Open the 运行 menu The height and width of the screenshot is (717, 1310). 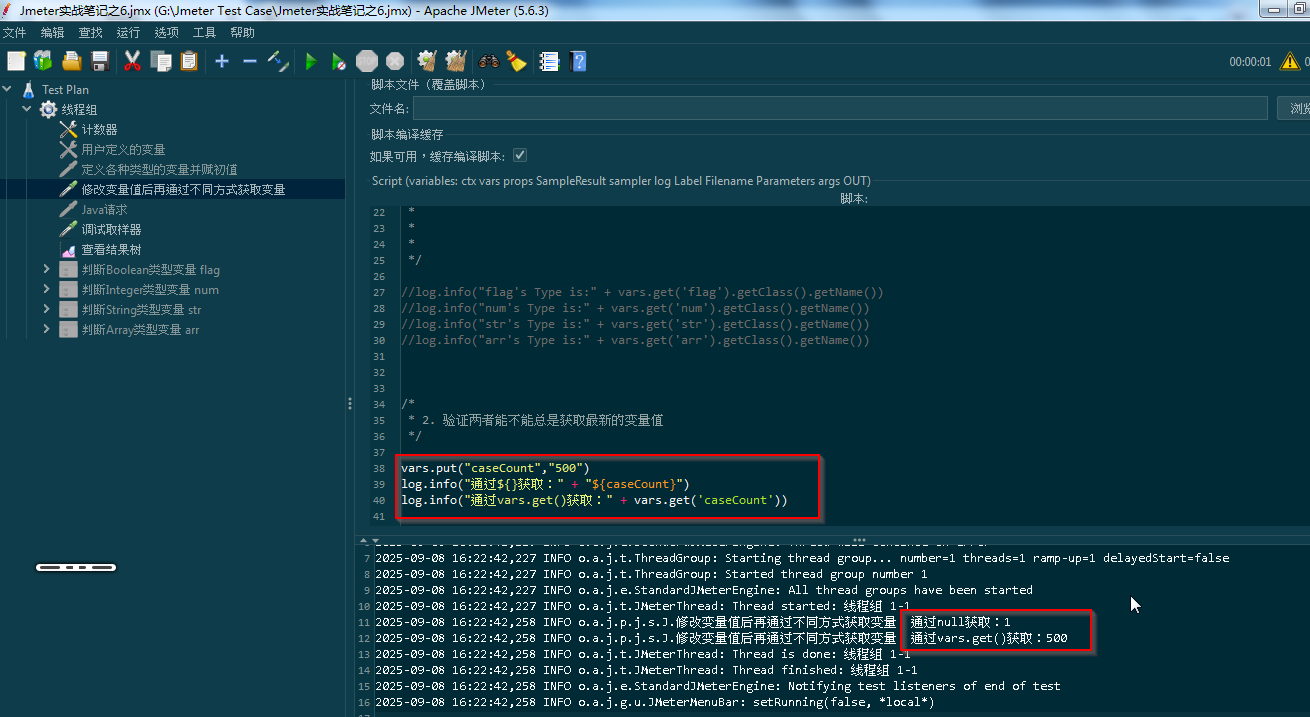pyautogui.click(x=128, y=33)
